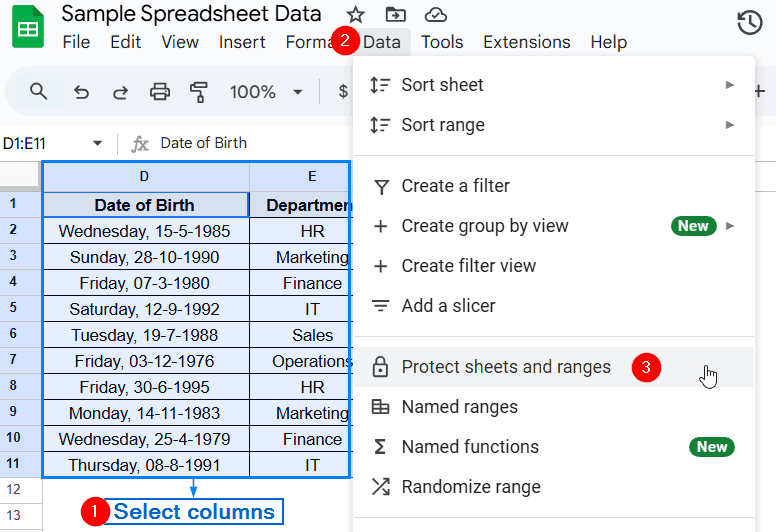Click the redo arrow icon

120,92
